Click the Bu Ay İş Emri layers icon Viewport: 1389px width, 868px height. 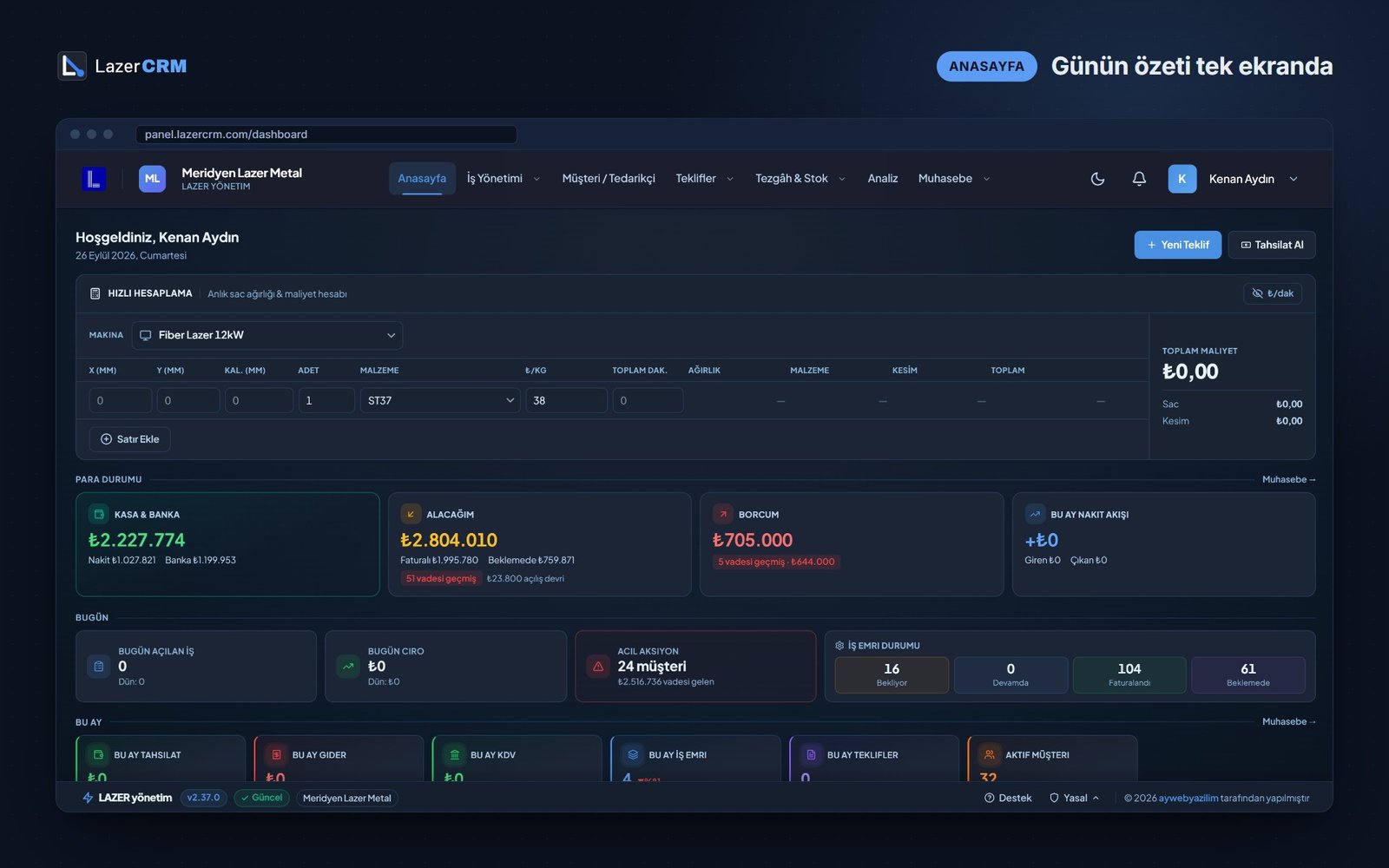click(x=633, y=755)
